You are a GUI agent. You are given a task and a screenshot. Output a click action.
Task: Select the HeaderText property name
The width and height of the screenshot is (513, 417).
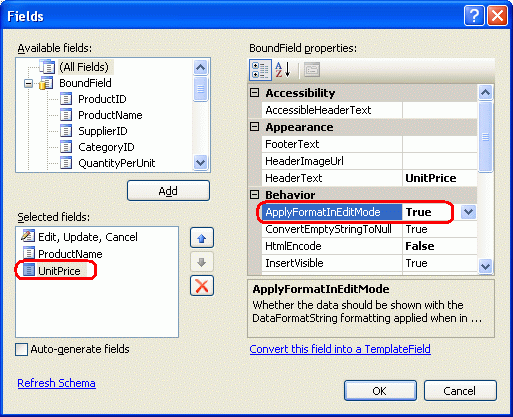[332, 178]
